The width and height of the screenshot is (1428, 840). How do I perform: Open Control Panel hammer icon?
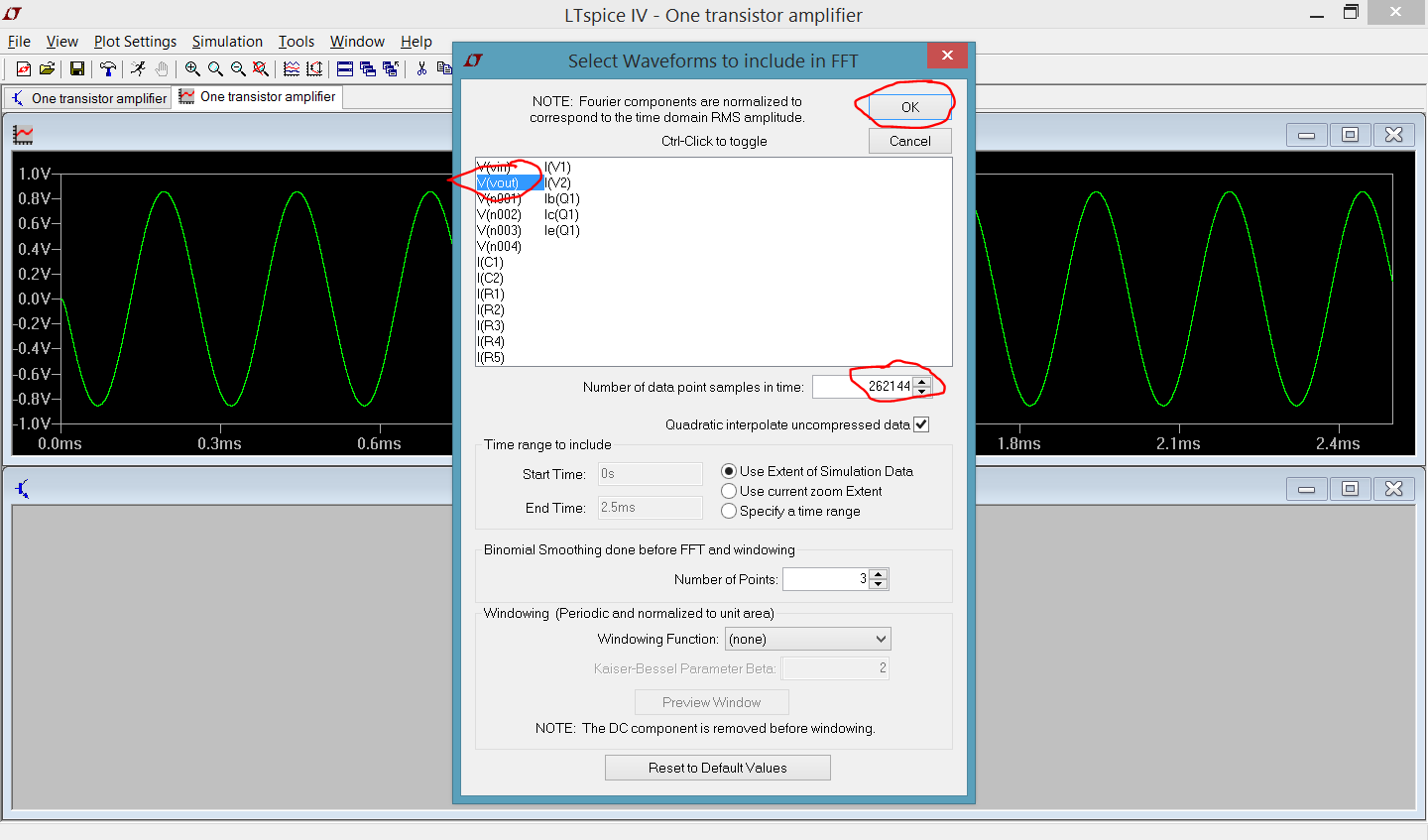coord(107,68)
